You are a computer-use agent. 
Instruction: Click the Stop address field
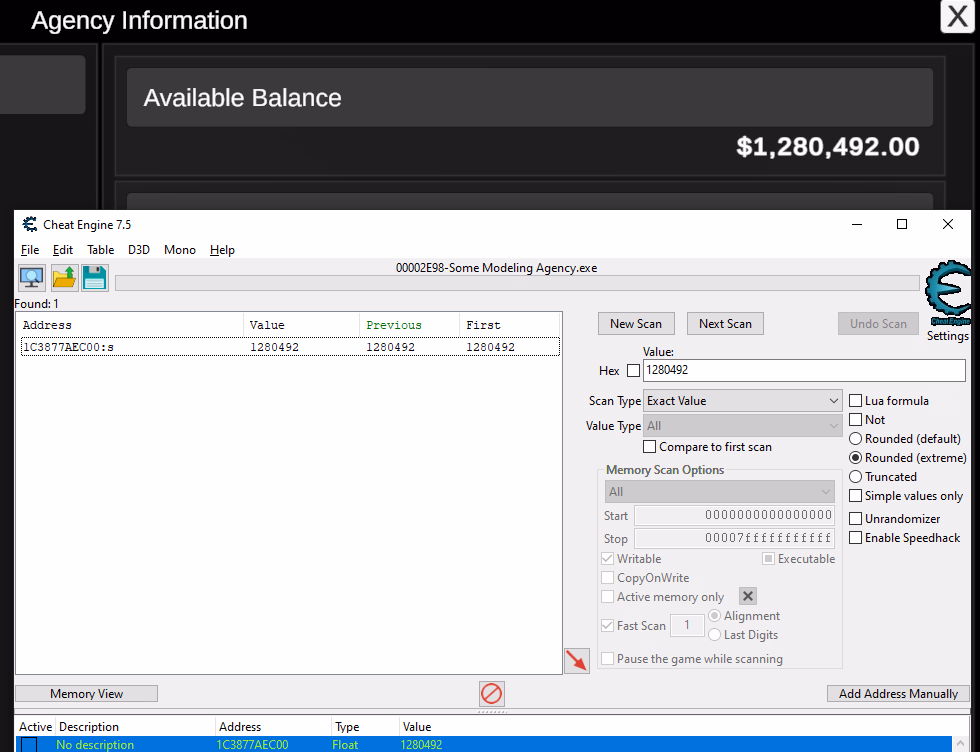pyautogui.click(x=734, y=538)
